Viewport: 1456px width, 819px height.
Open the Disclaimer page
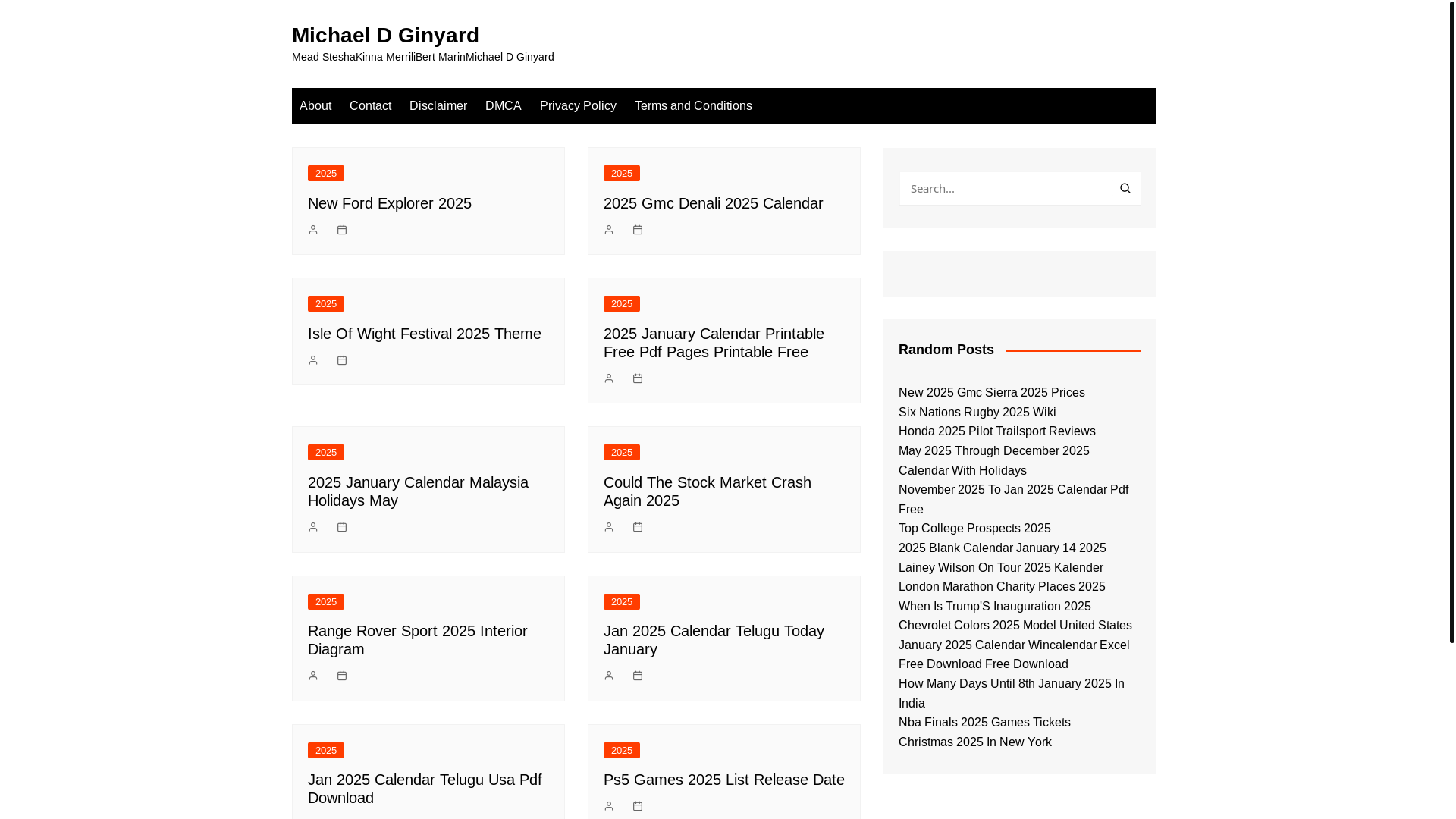point(438,106)
